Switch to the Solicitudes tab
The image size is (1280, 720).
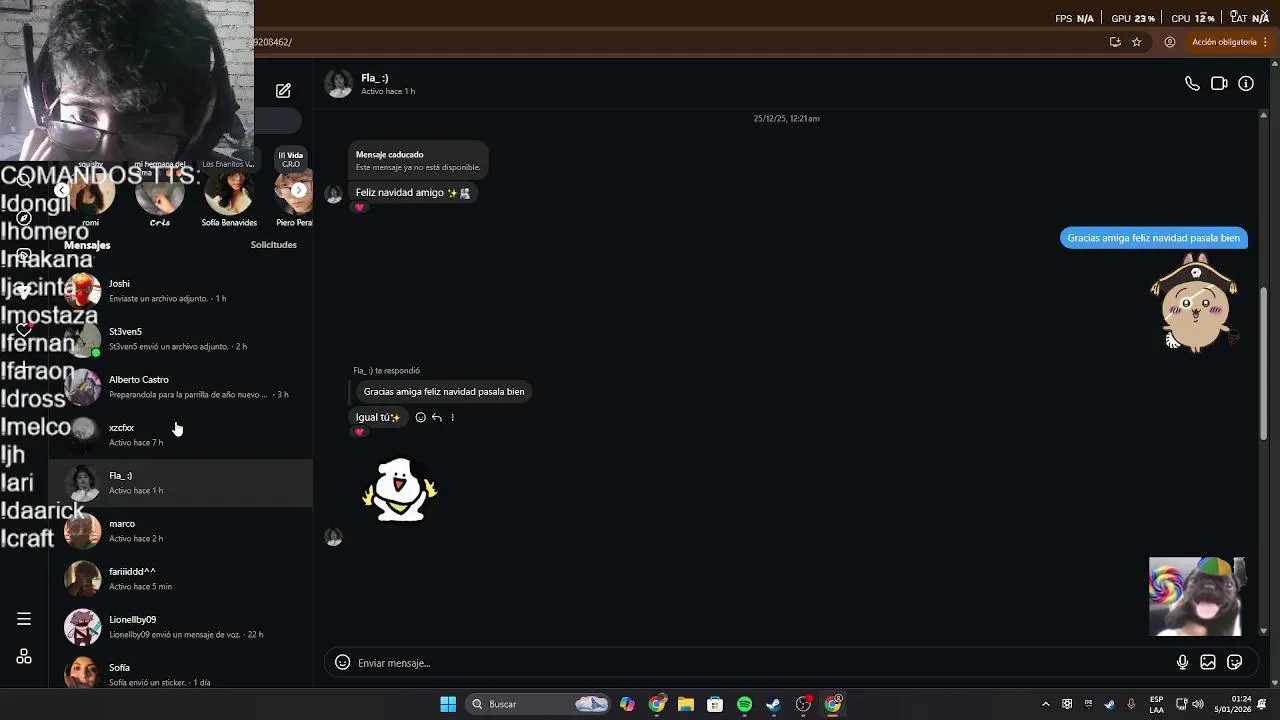click(273, 245)
